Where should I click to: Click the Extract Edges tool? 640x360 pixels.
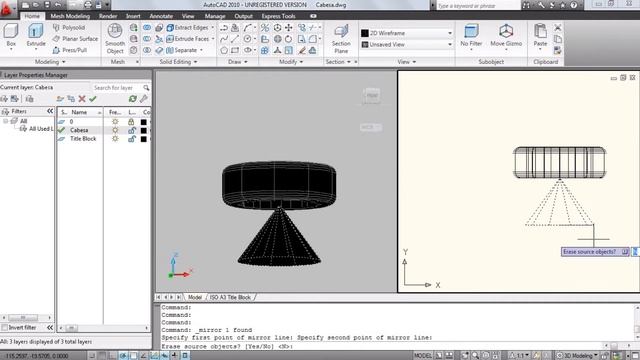(187, 27)
